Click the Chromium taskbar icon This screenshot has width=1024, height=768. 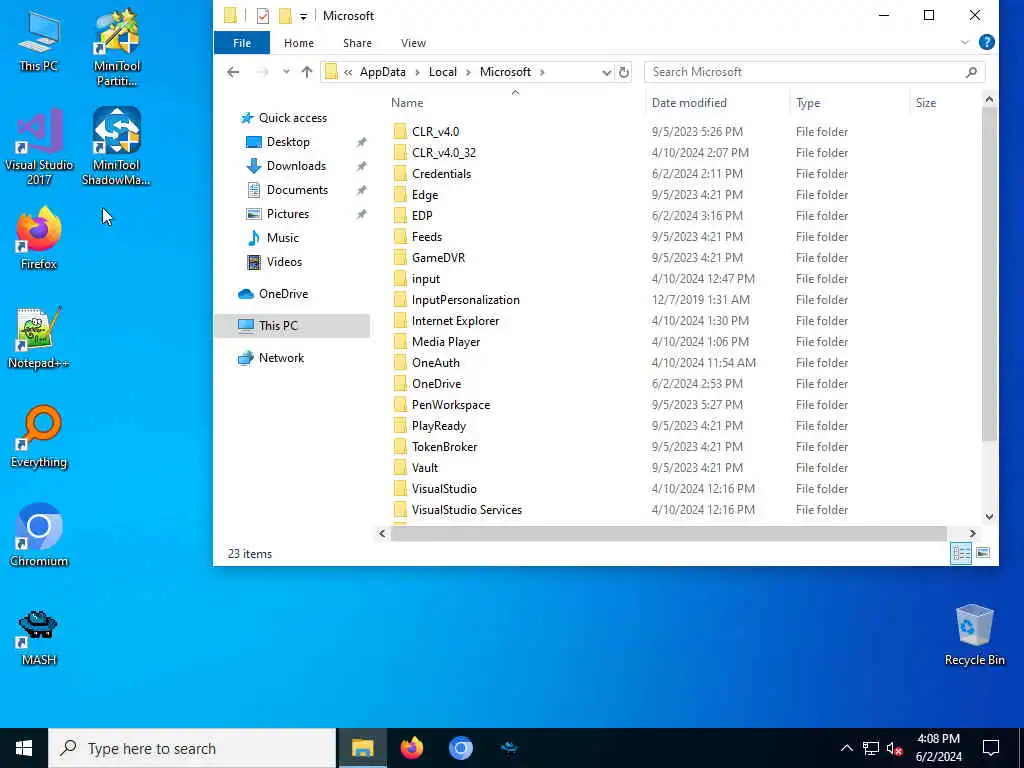(x=460, y=748)
